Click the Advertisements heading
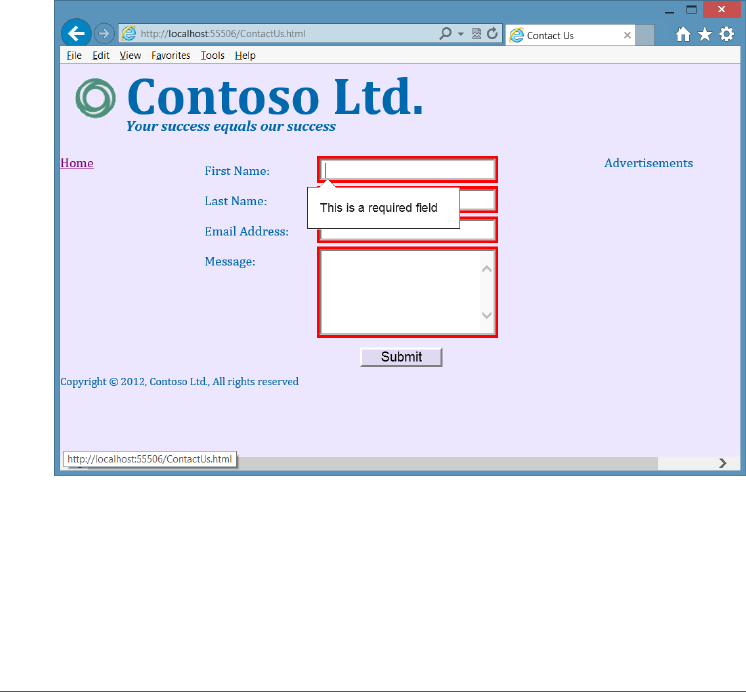Viewport: 746px width, 692px height. point(648,163)
